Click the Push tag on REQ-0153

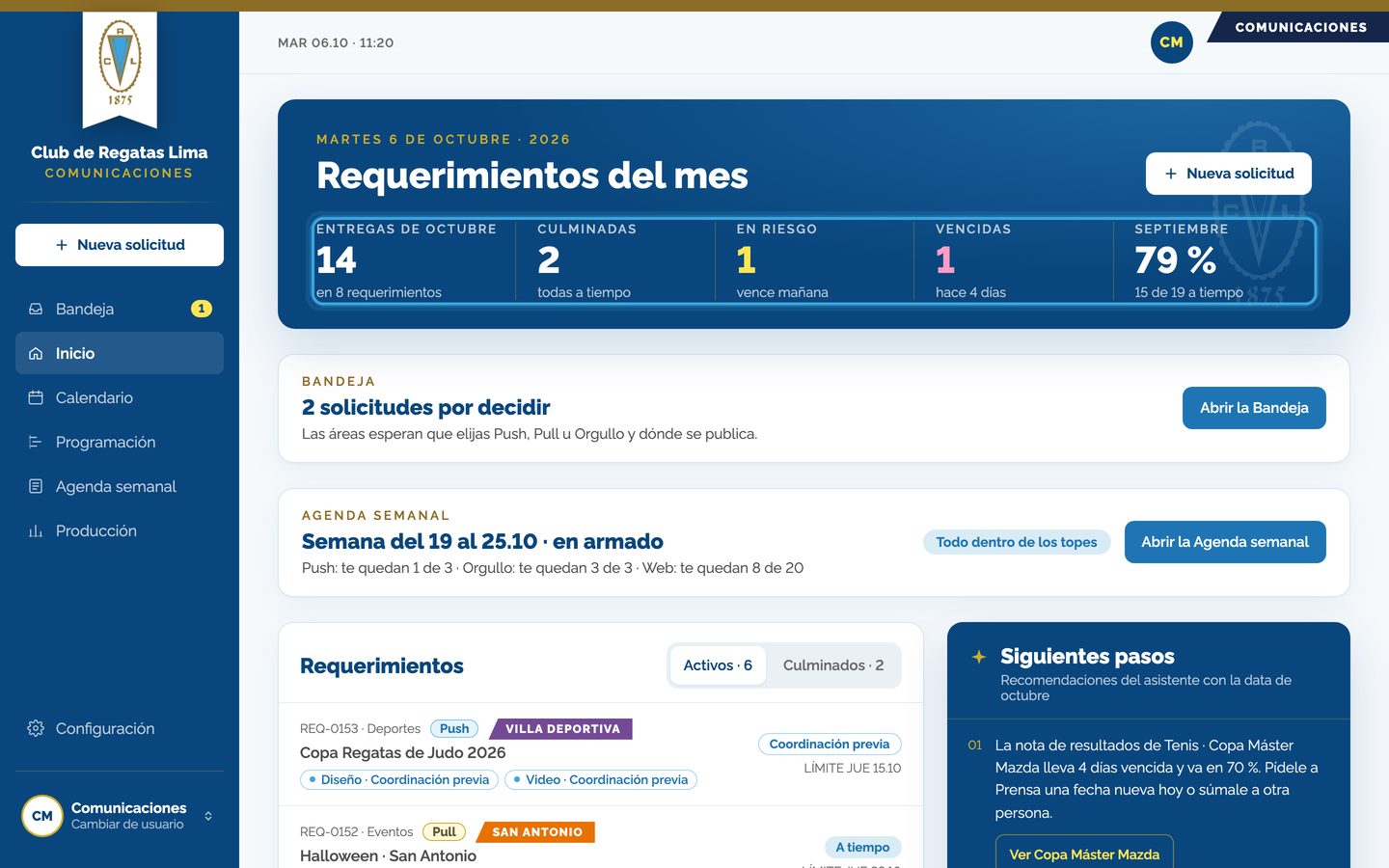(454, 729)
